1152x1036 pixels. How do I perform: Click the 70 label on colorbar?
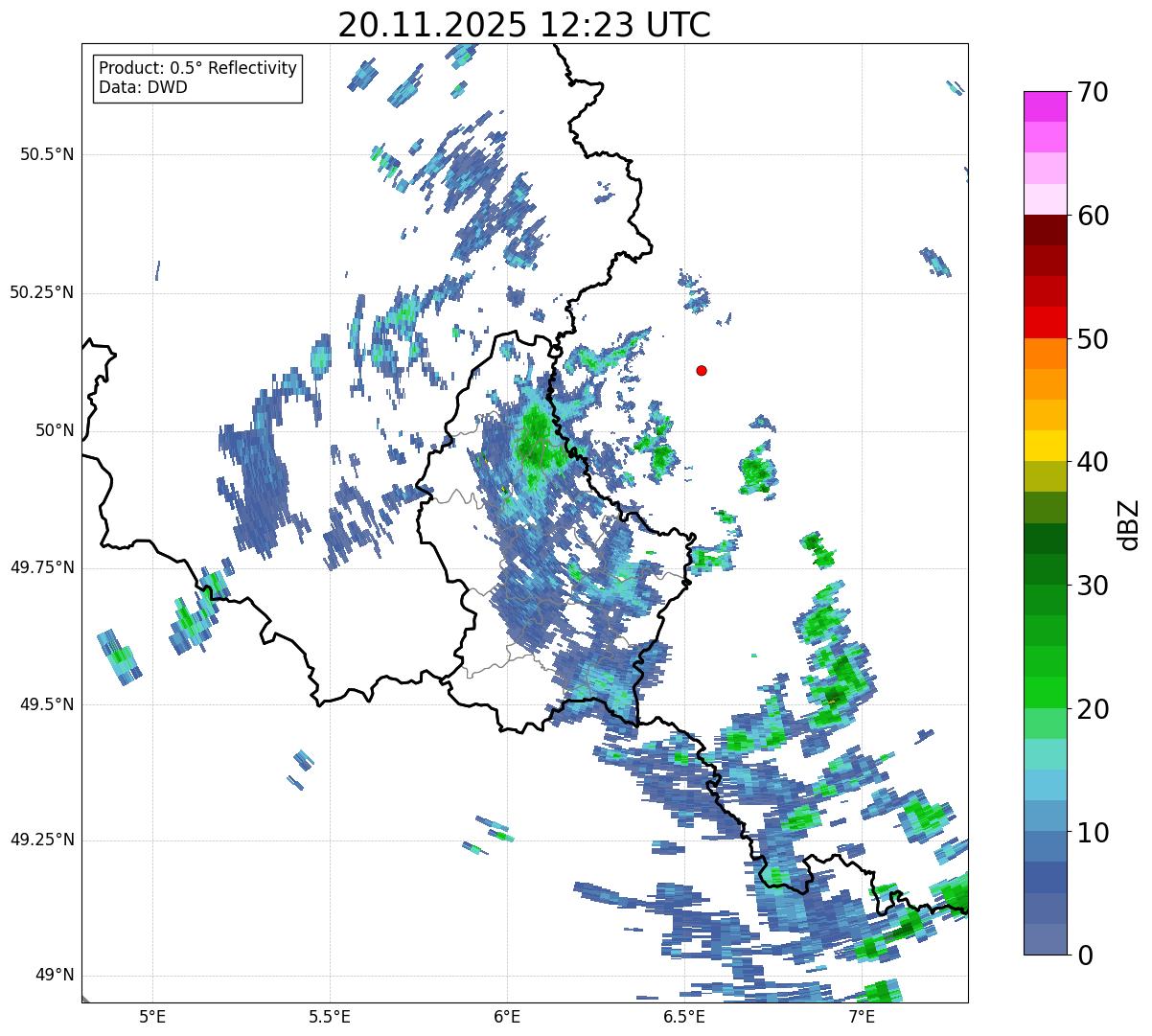pyautogui.click(x=1094, y=92)
